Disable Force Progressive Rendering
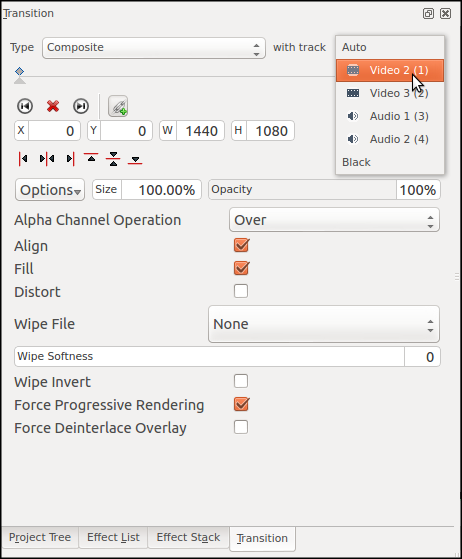 click(x=241, y=404)
